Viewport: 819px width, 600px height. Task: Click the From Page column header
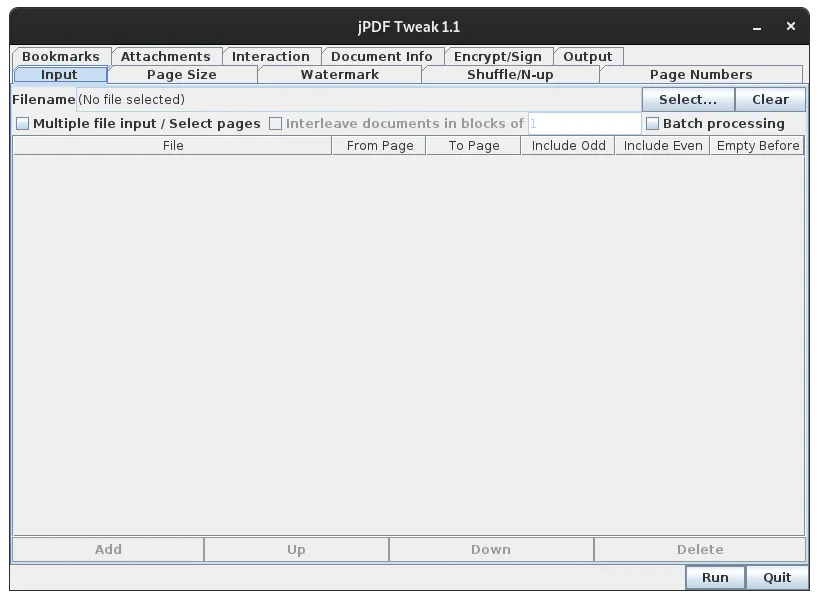(x=380, y=146)
